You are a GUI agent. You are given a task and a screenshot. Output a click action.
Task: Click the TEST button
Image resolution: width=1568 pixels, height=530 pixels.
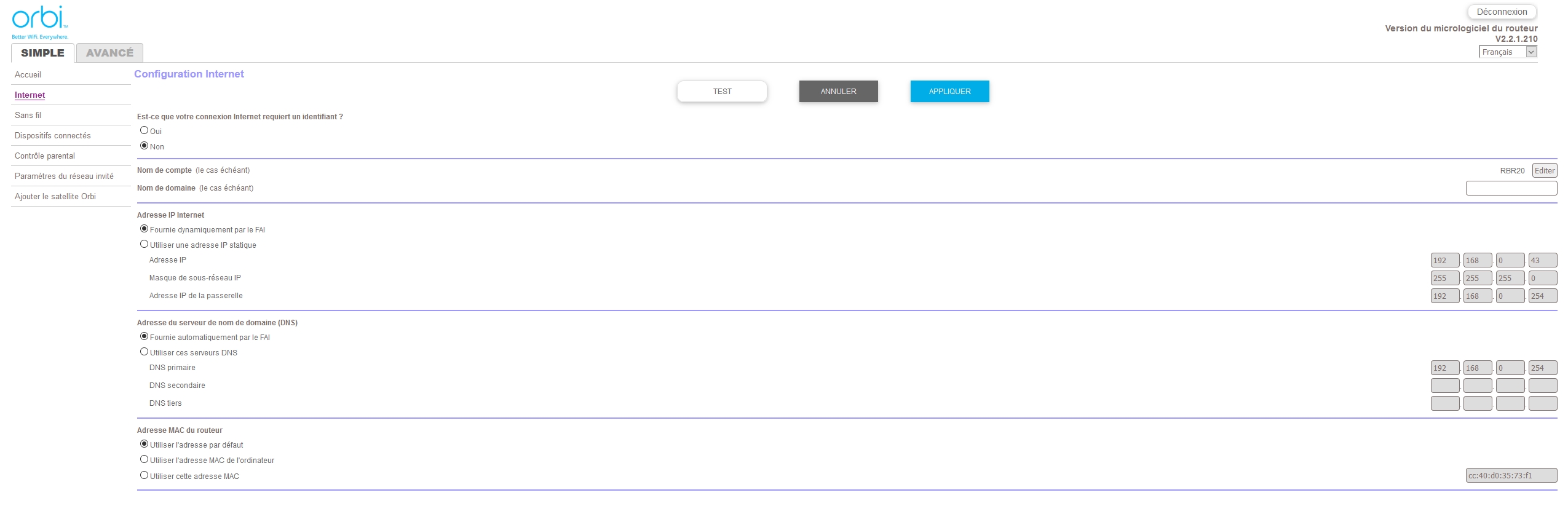(x=722, y=92)
